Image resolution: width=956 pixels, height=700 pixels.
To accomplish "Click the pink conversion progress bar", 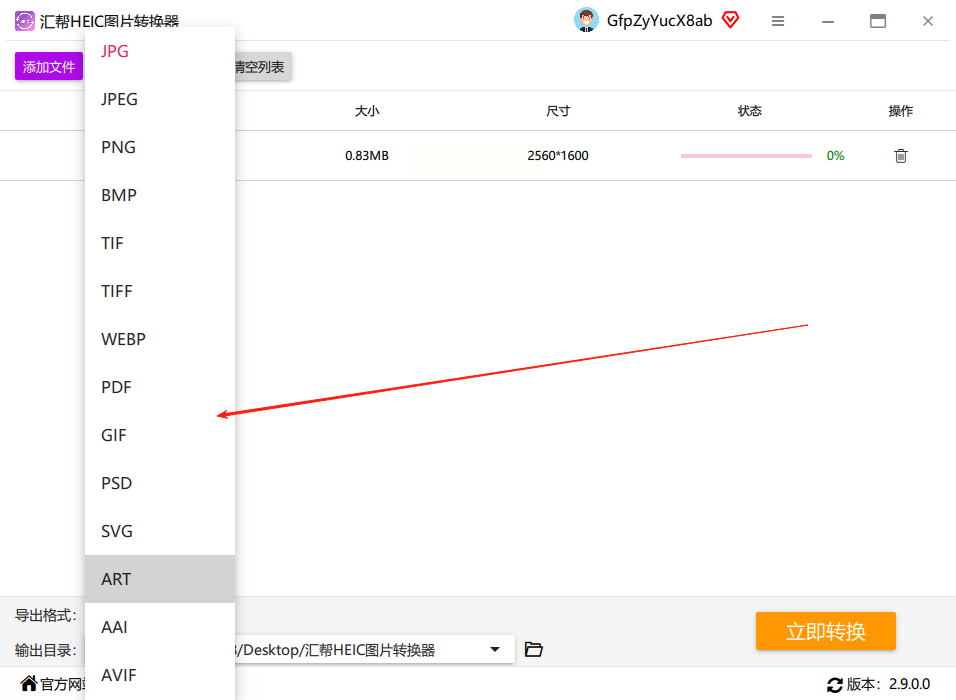I will (x=746, y=156).
